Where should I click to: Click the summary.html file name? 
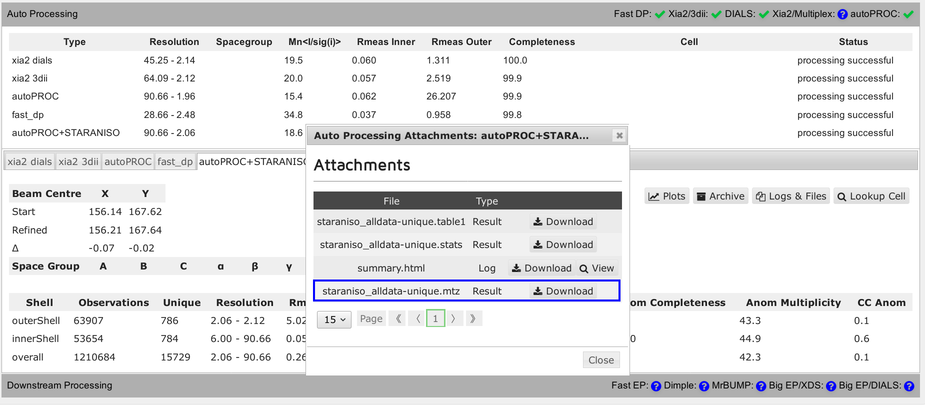[x=391, y=268]
